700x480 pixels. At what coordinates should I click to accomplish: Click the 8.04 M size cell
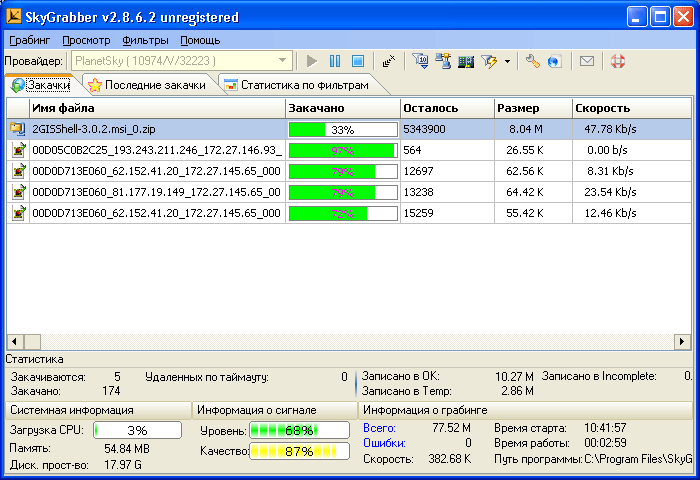click(525, 129)
